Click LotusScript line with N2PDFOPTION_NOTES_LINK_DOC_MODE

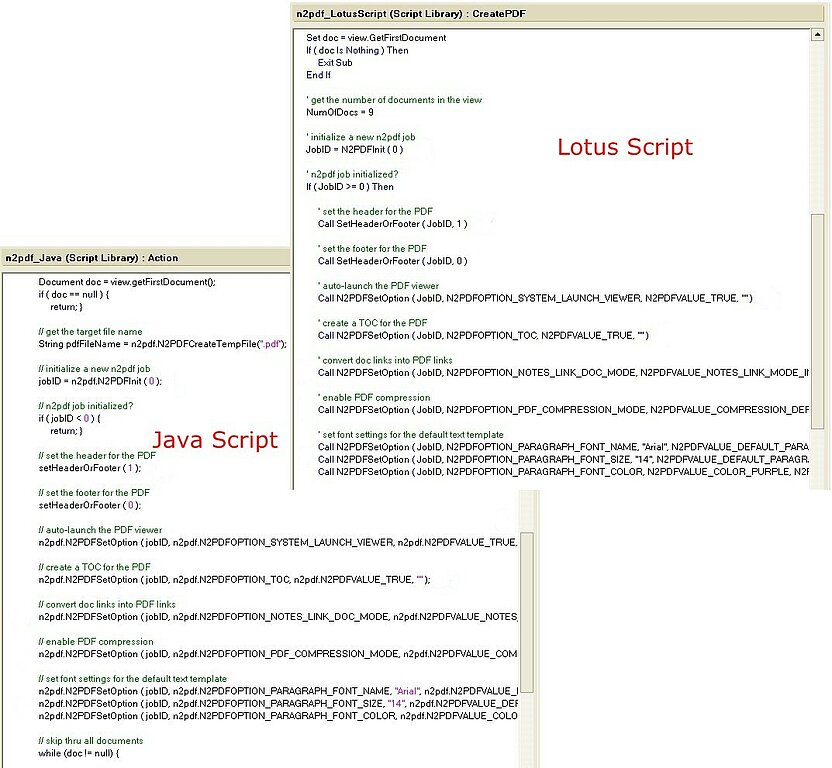563,373
